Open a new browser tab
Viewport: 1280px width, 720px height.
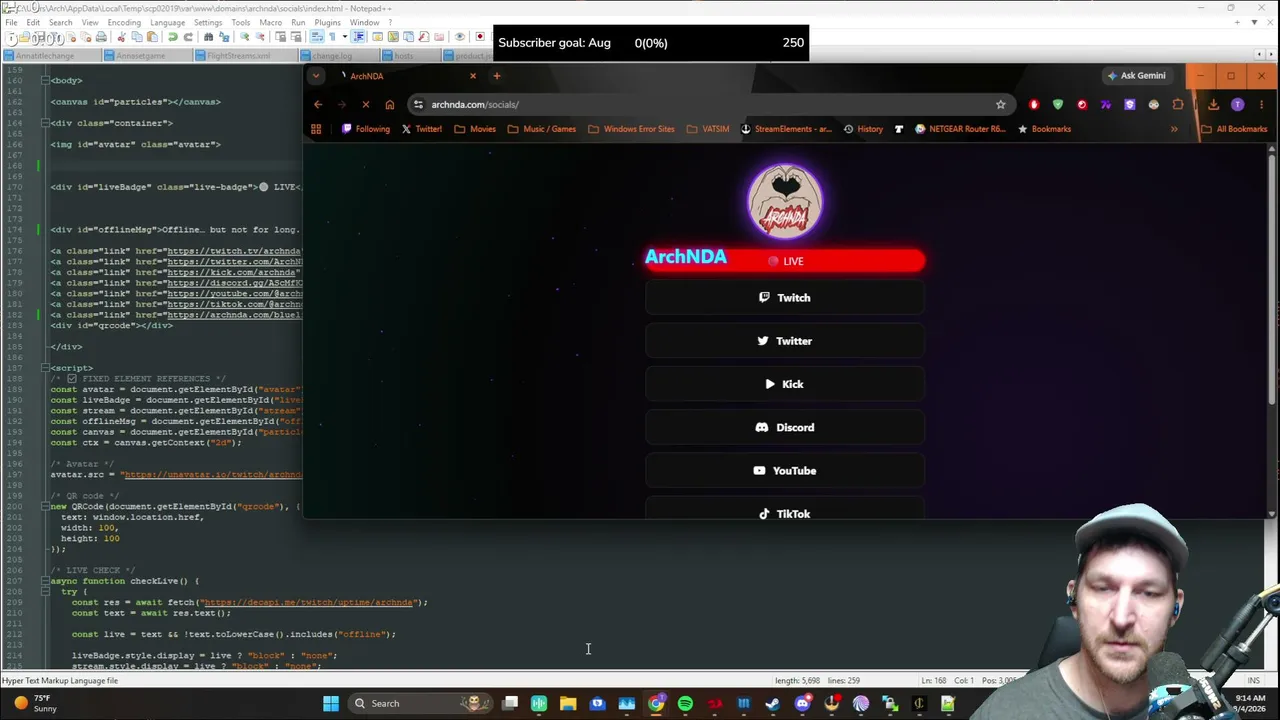click(496, 76)
